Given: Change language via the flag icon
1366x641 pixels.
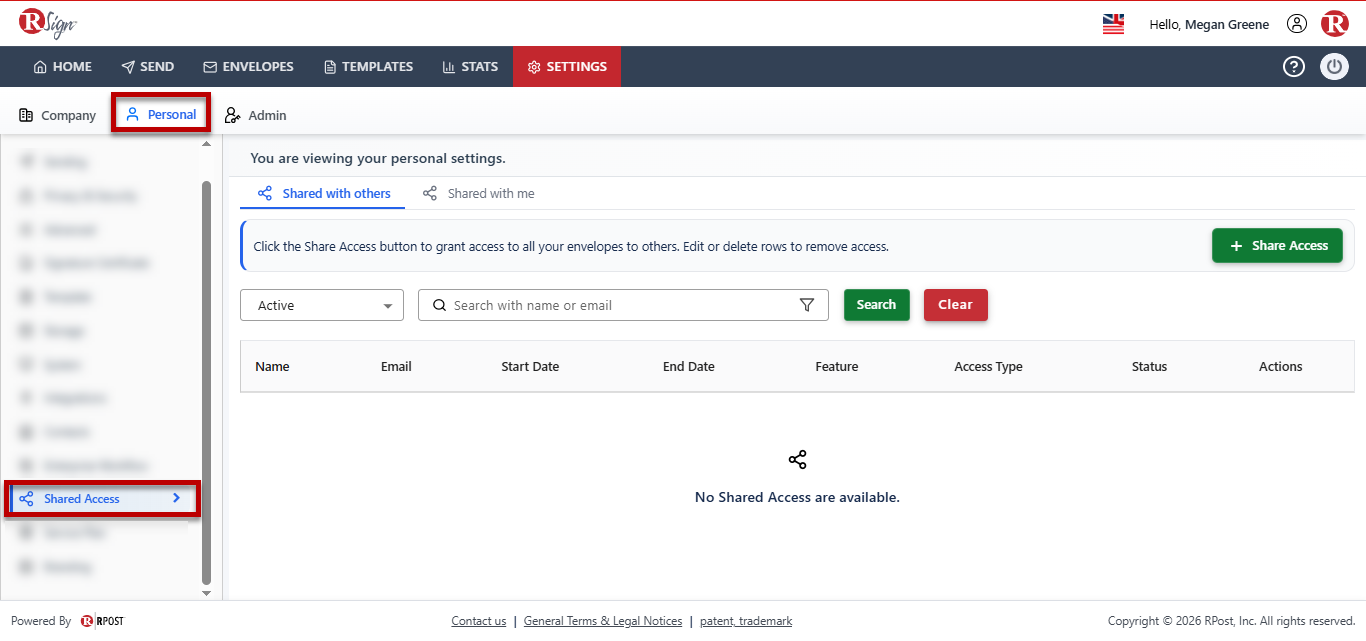Looking at the screenshot, I should pyautogui.click(x=1113, y=24).
